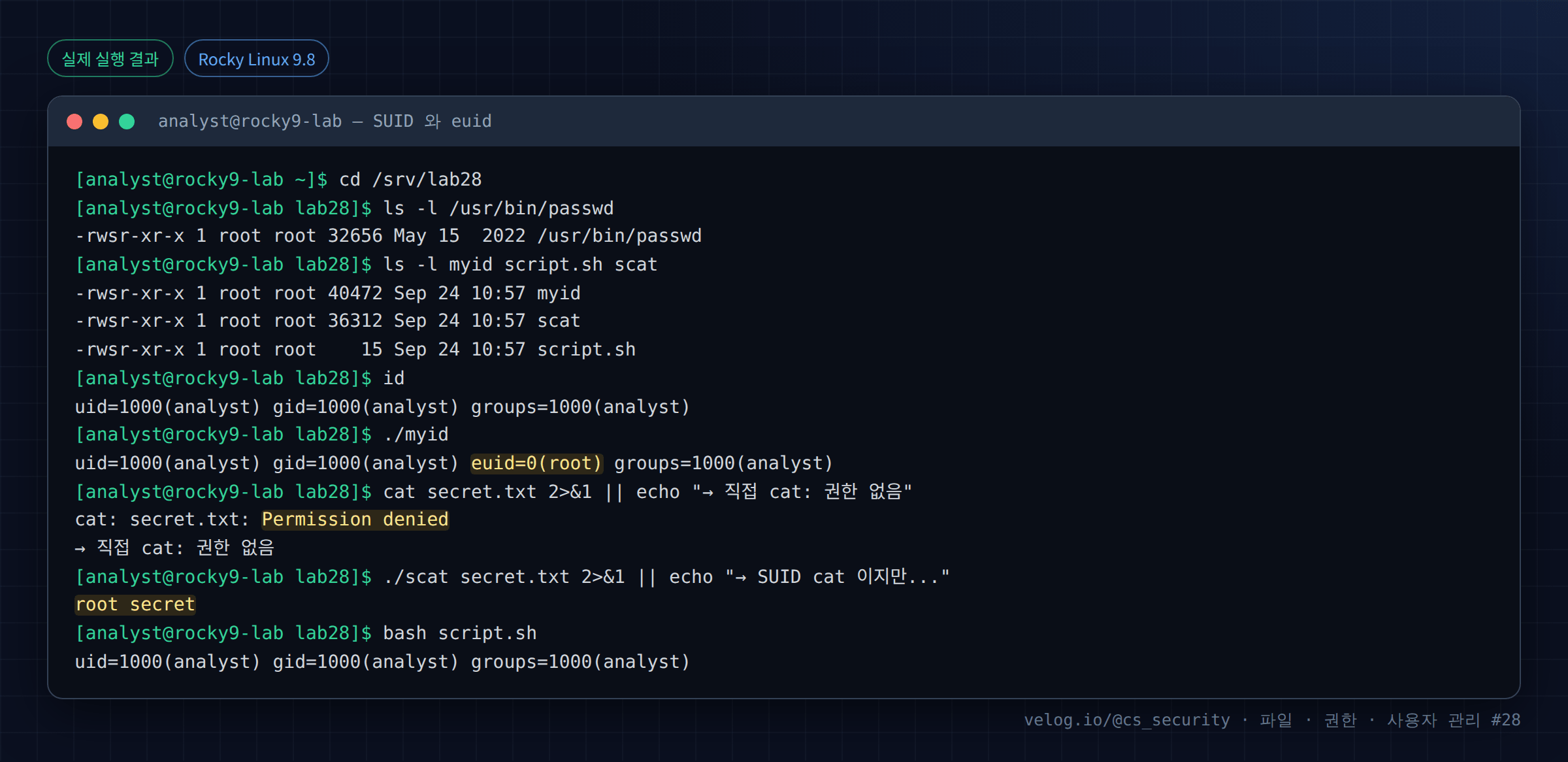
Task: Click the highlighted 'root secret' output
Action: pos(135,605)
